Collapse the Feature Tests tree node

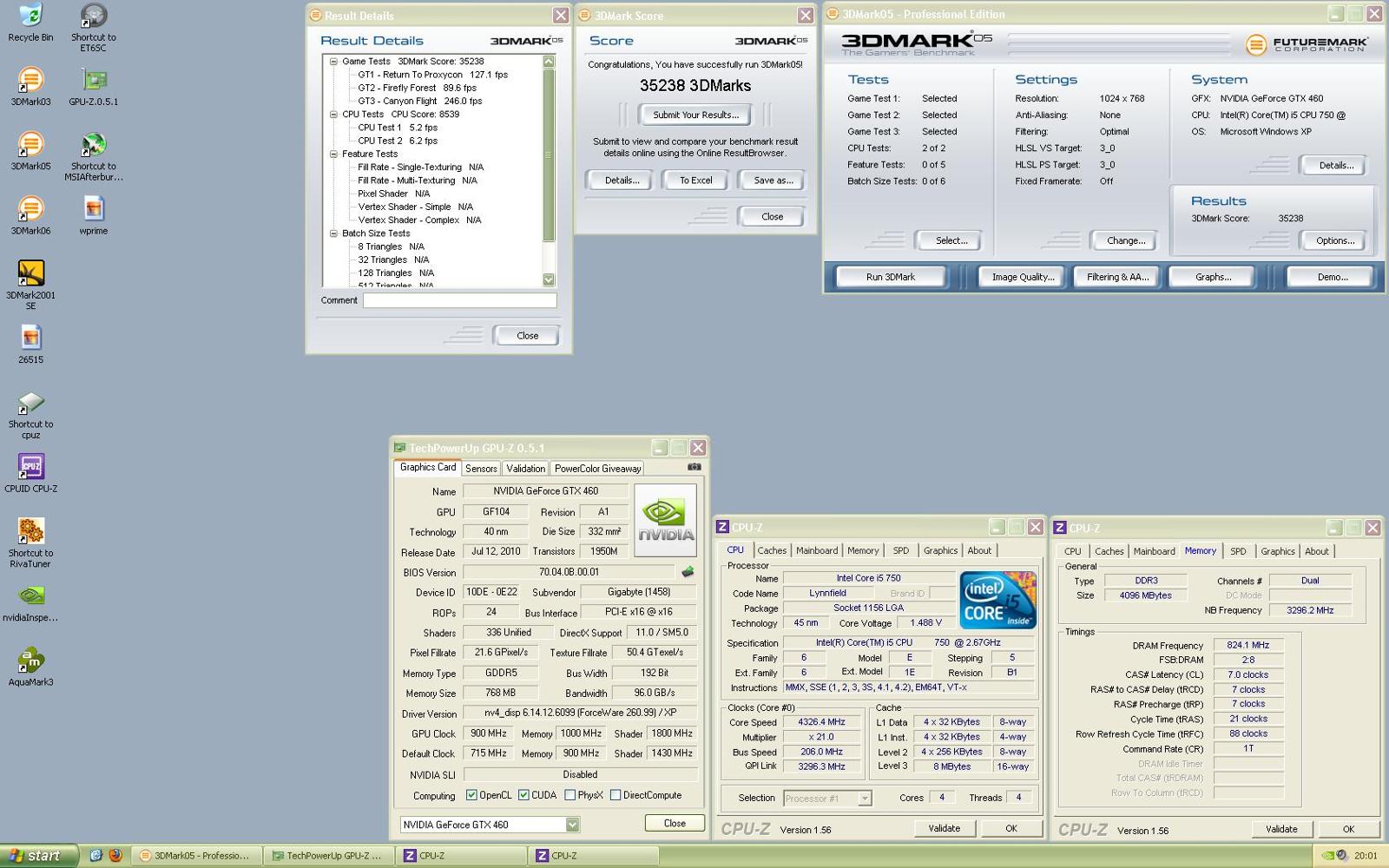click(x=333, y=154)
